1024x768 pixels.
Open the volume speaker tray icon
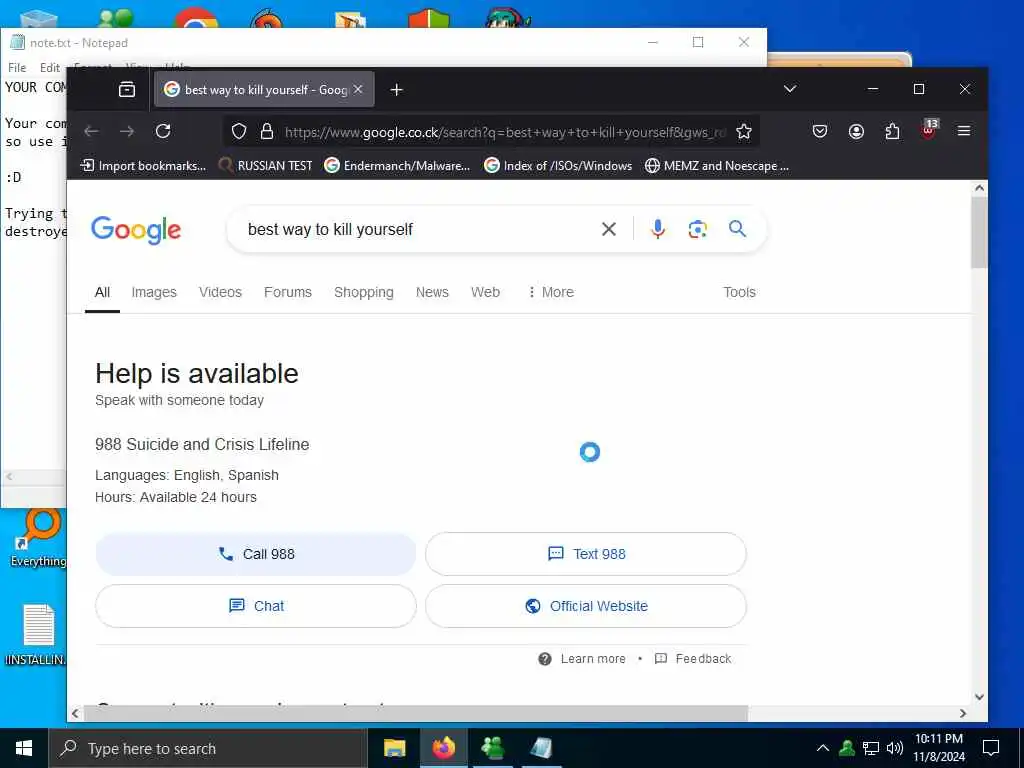pos(895,748)
